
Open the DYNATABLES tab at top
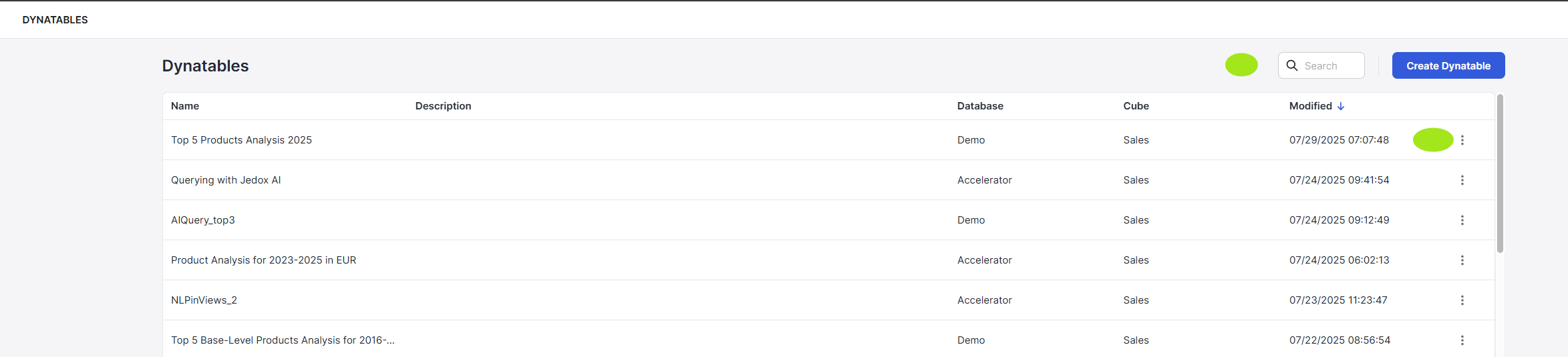point(55,20)
